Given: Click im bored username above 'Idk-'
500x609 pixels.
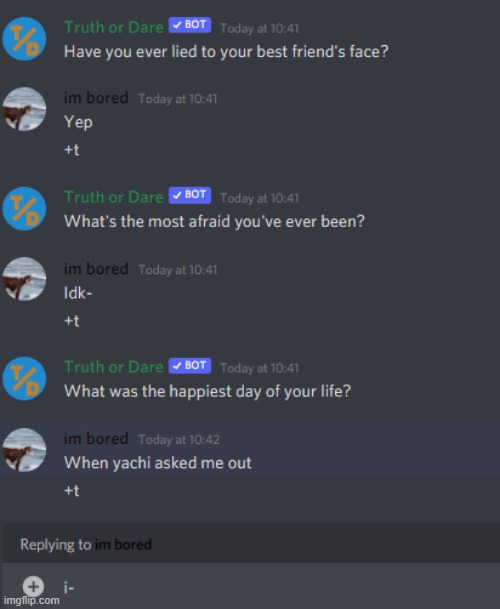Looking at the screenshot, I should [96, 269].
